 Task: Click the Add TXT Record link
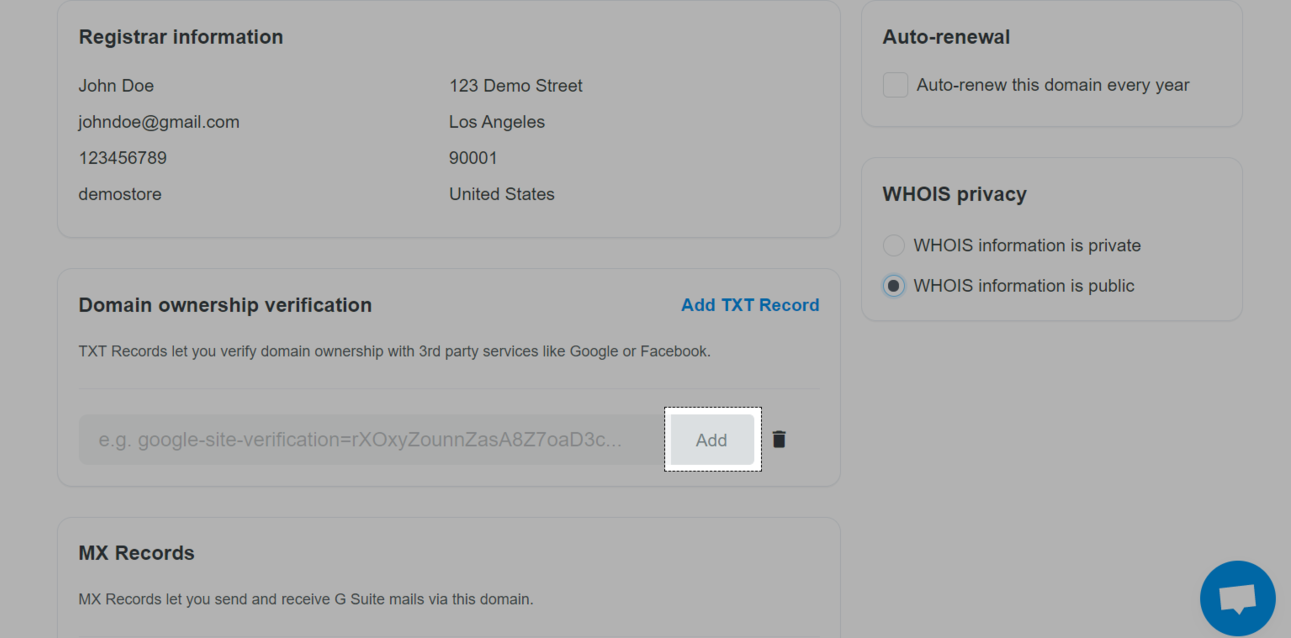click(750, 305)
